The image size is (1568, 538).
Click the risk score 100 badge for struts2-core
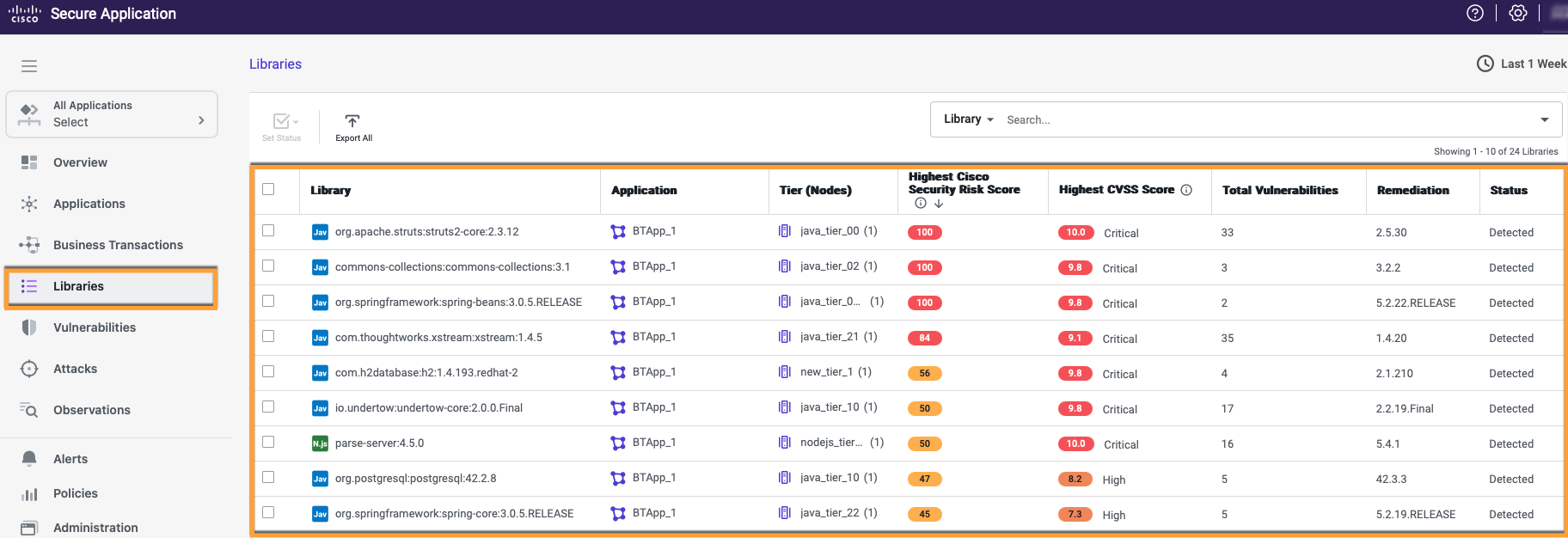click(925, 232)
